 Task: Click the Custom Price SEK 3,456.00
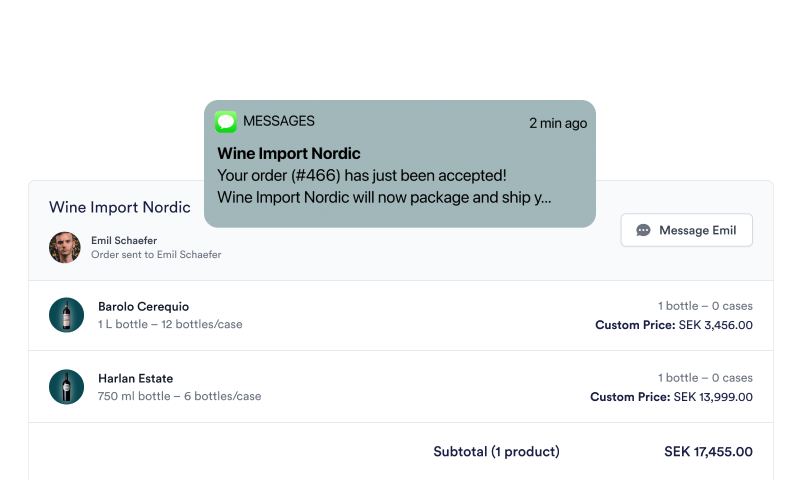(674, 325)
